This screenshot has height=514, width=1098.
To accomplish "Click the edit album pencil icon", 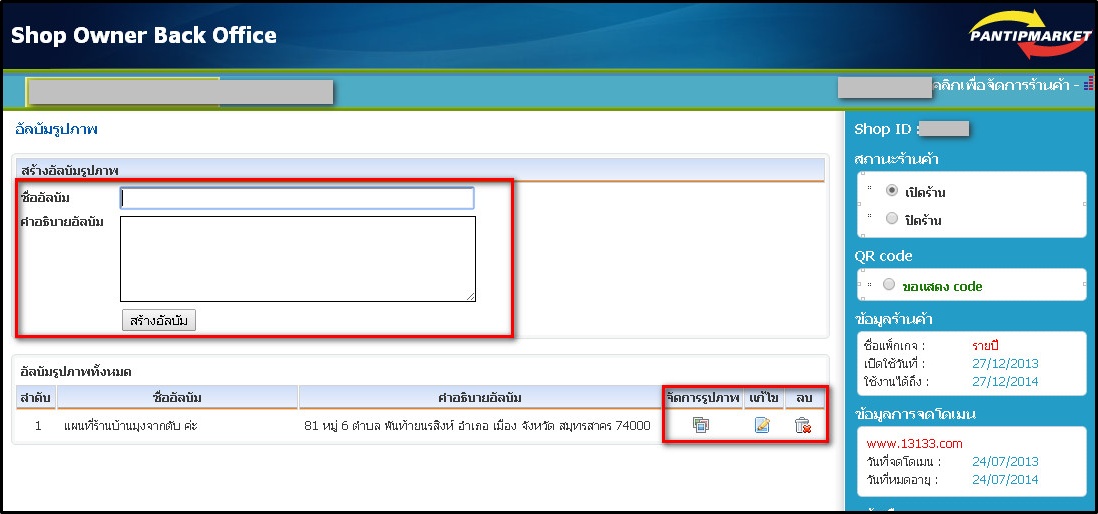I will (762, 425).
